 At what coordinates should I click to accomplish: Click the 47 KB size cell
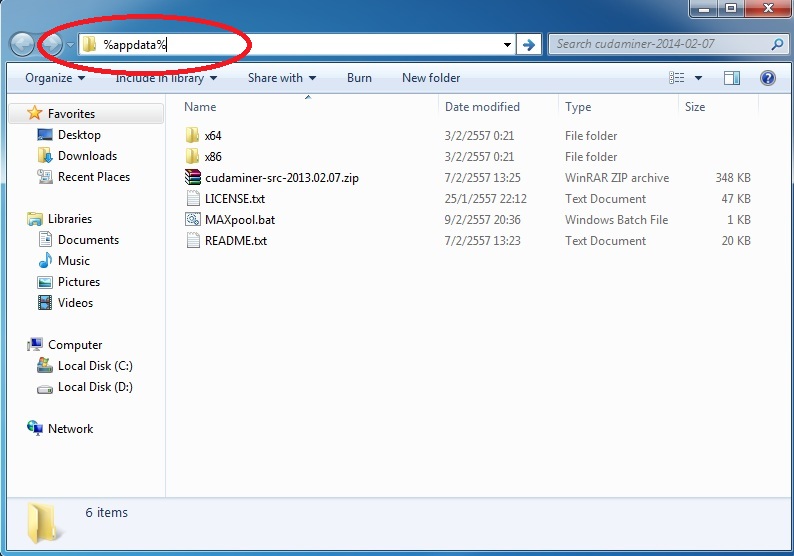[x=736, y=198]
